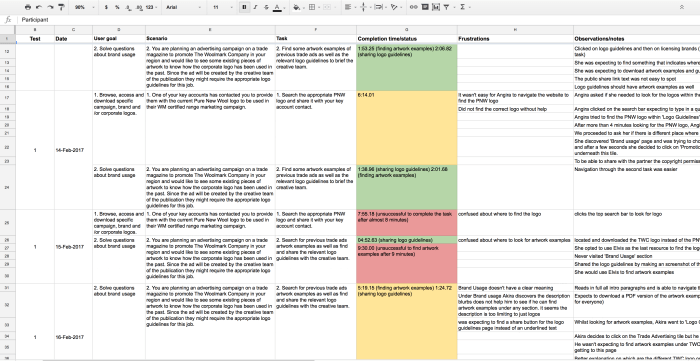
Task: Open the fill color bucket
Action: pyautogui.click(x=296, y=7)
